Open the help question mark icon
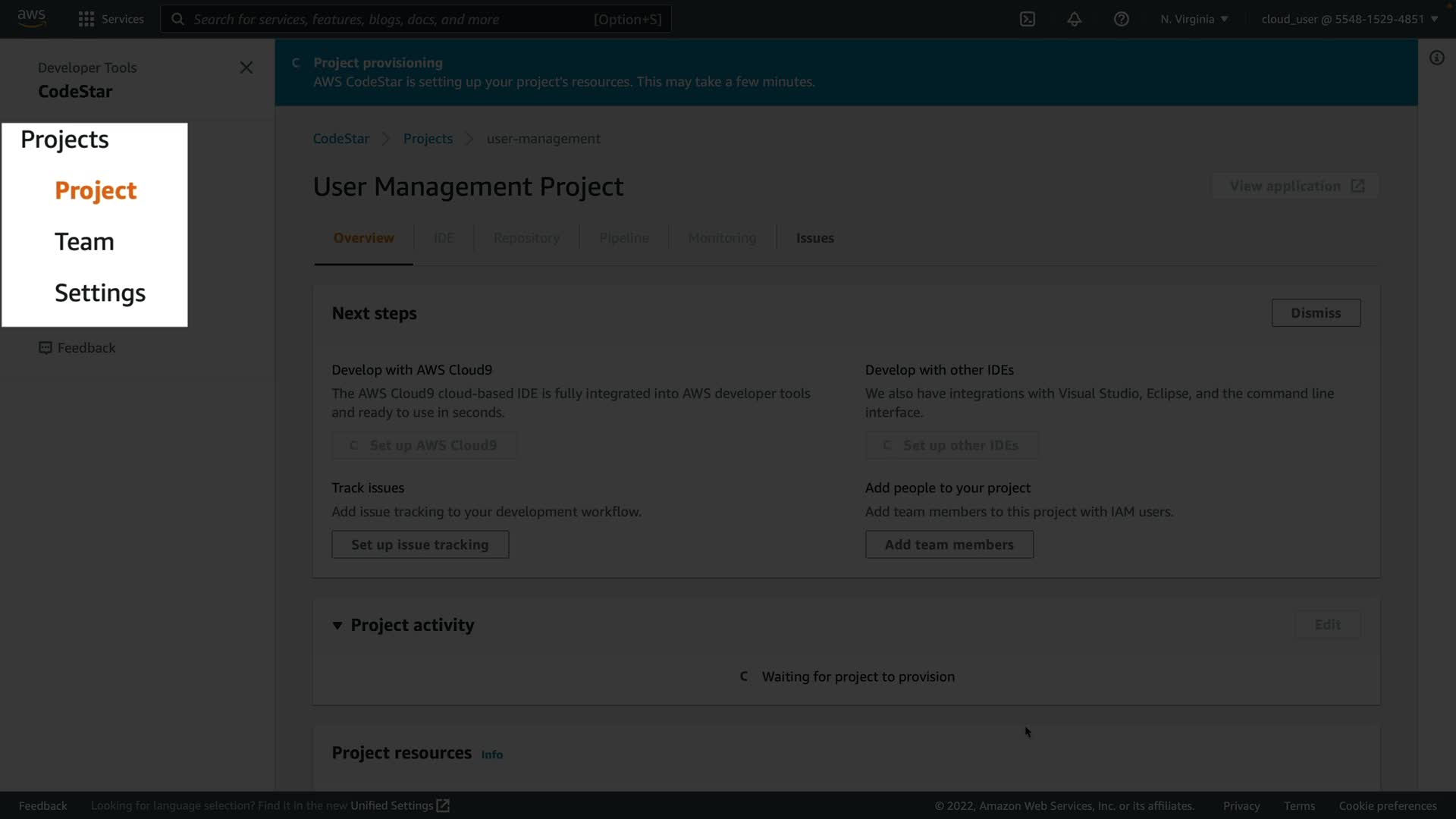The image size is (1456, 819). (x=1122, y=19)
